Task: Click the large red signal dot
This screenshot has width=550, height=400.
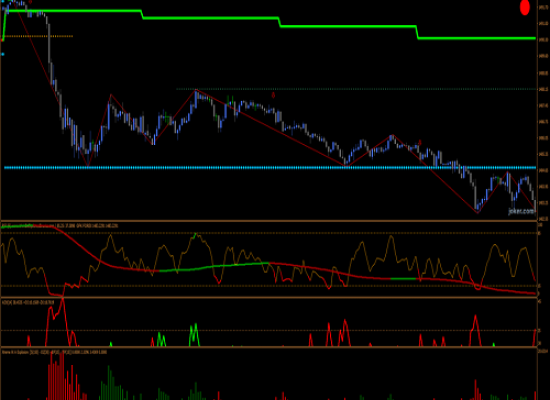Action: [x=524, y=7]
